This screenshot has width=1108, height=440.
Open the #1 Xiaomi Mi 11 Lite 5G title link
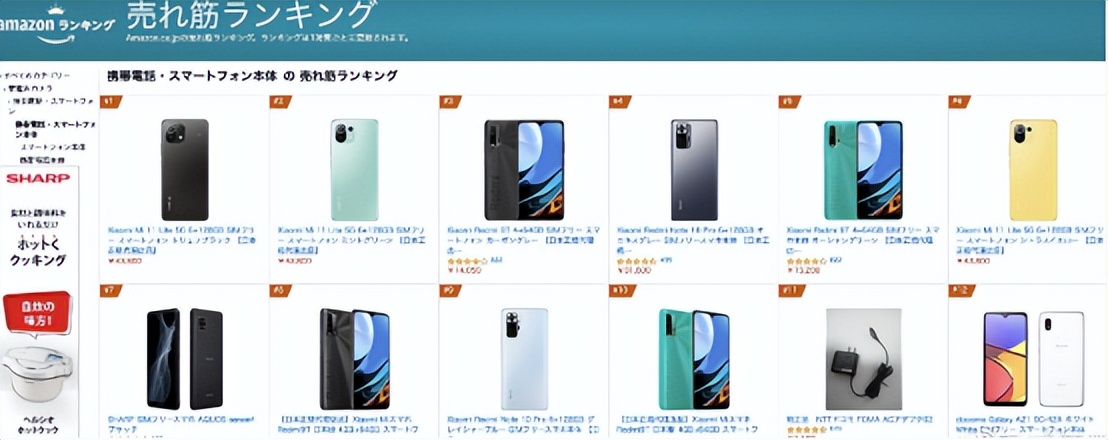tap(183, 235)
